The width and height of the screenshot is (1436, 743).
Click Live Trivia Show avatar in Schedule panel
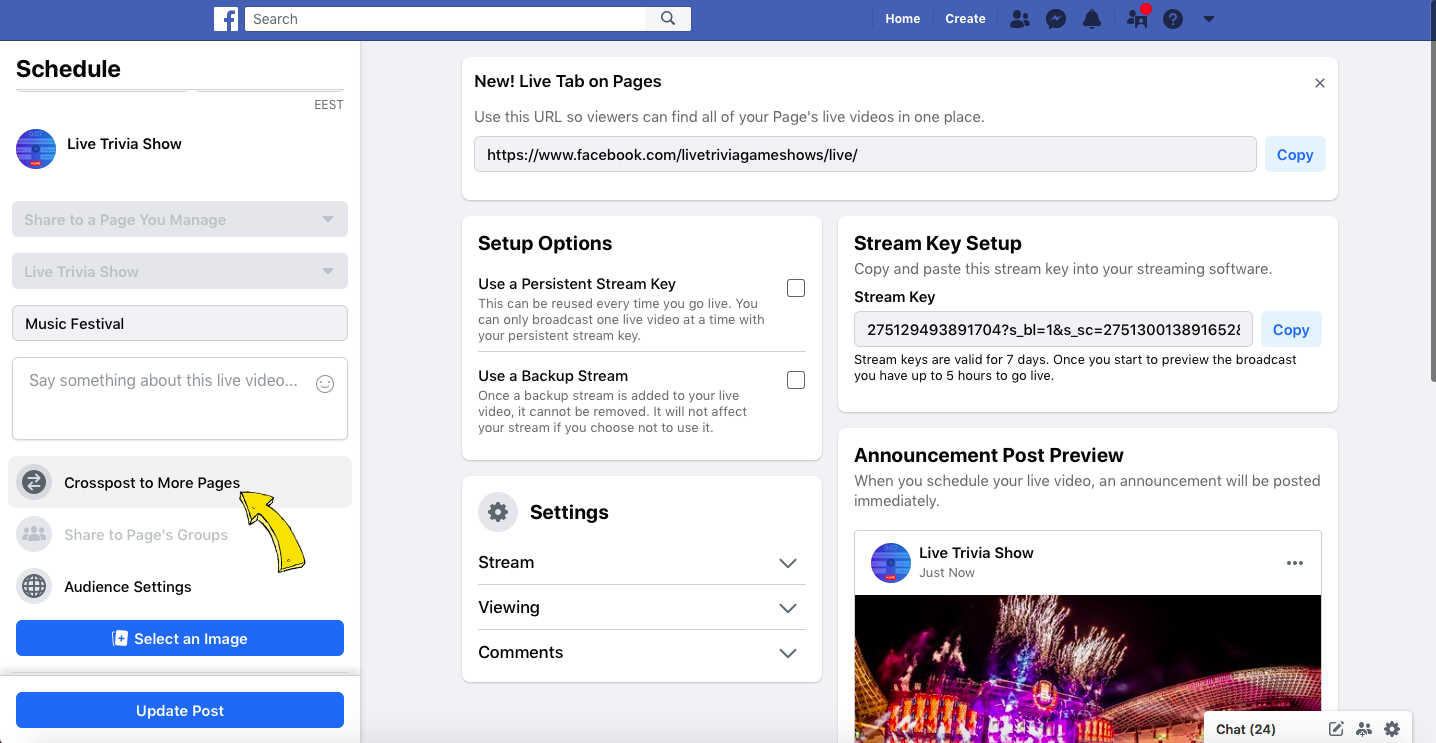pyautogui.click(x=36, y=148)
